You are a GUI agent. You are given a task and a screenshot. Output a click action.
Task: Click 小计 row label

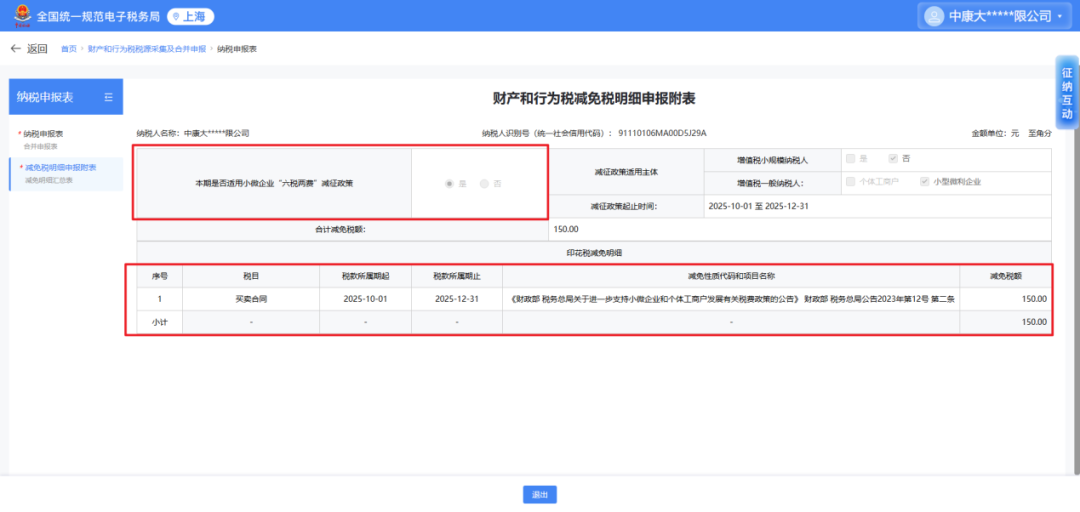tap(160, 322)
